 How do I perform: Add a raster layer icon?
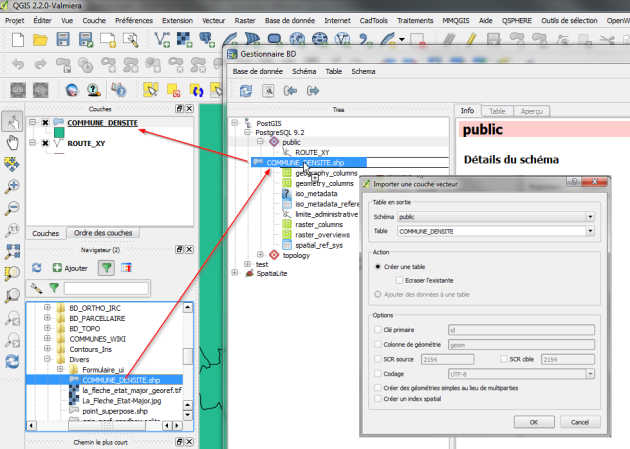pyautogui.click(x=184, y=39)
